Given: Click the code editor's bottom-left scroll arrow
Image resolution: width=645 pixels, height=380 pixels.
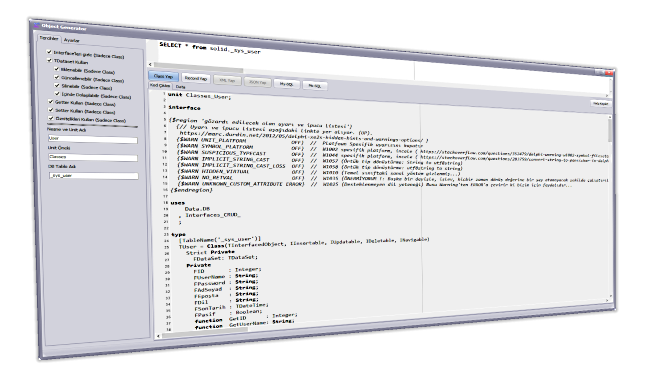Looking at the screenshot, I should point(159,336).
